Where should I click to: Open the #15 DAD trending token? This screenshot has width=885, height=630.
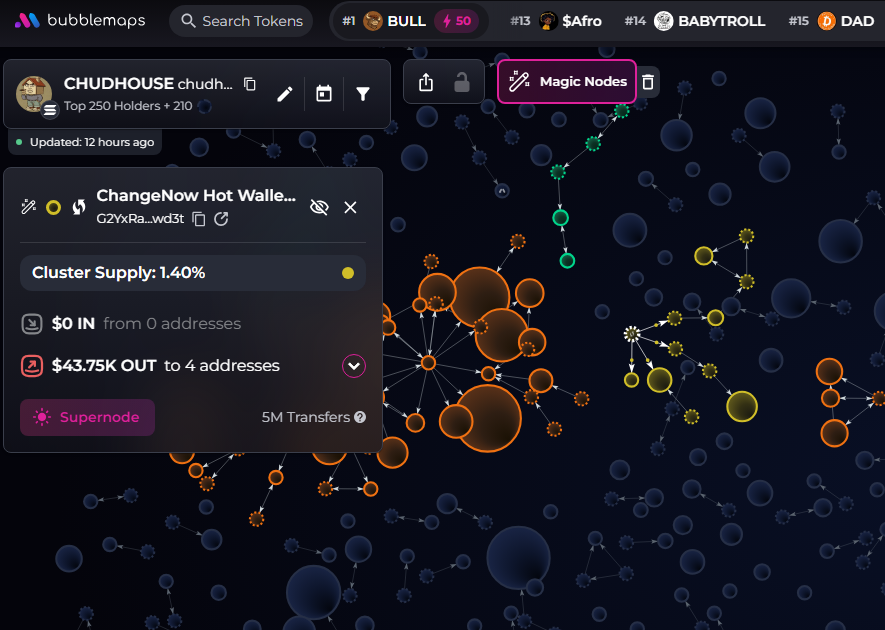[831, 21]
